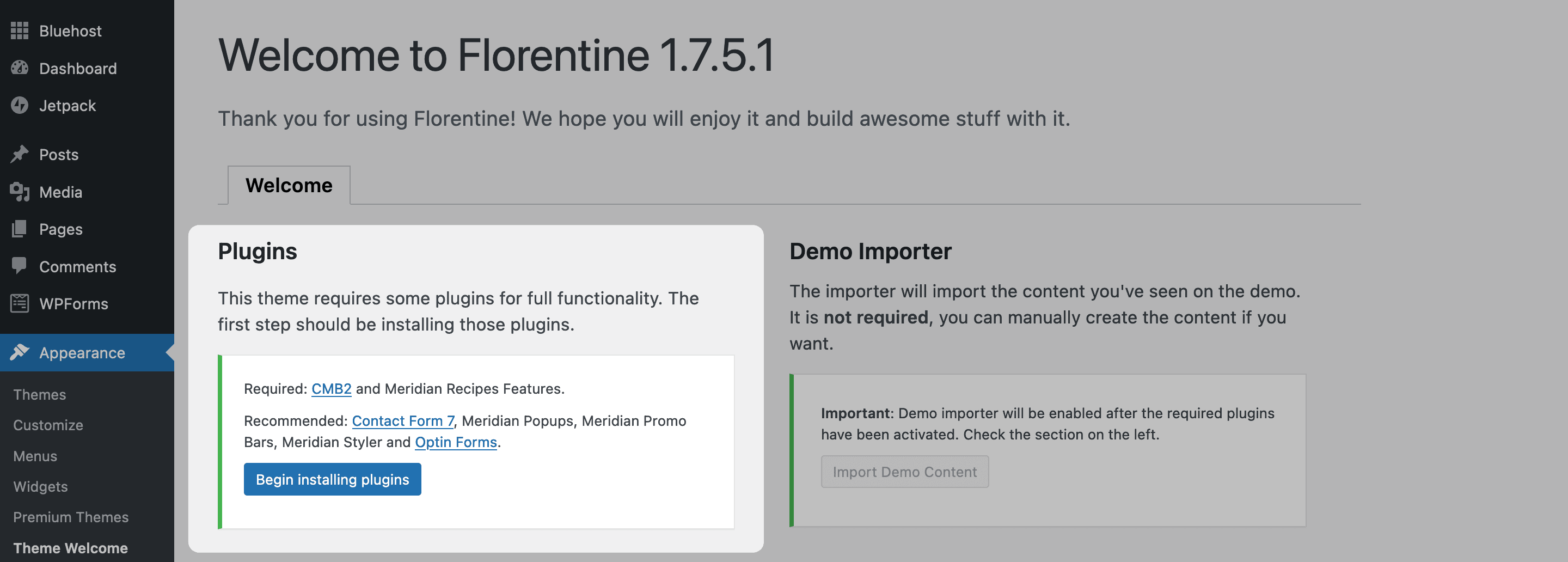This screenshot has height=562, width=1568.
Task: Open Menus submenu item
Action: [x=35, y=456]
